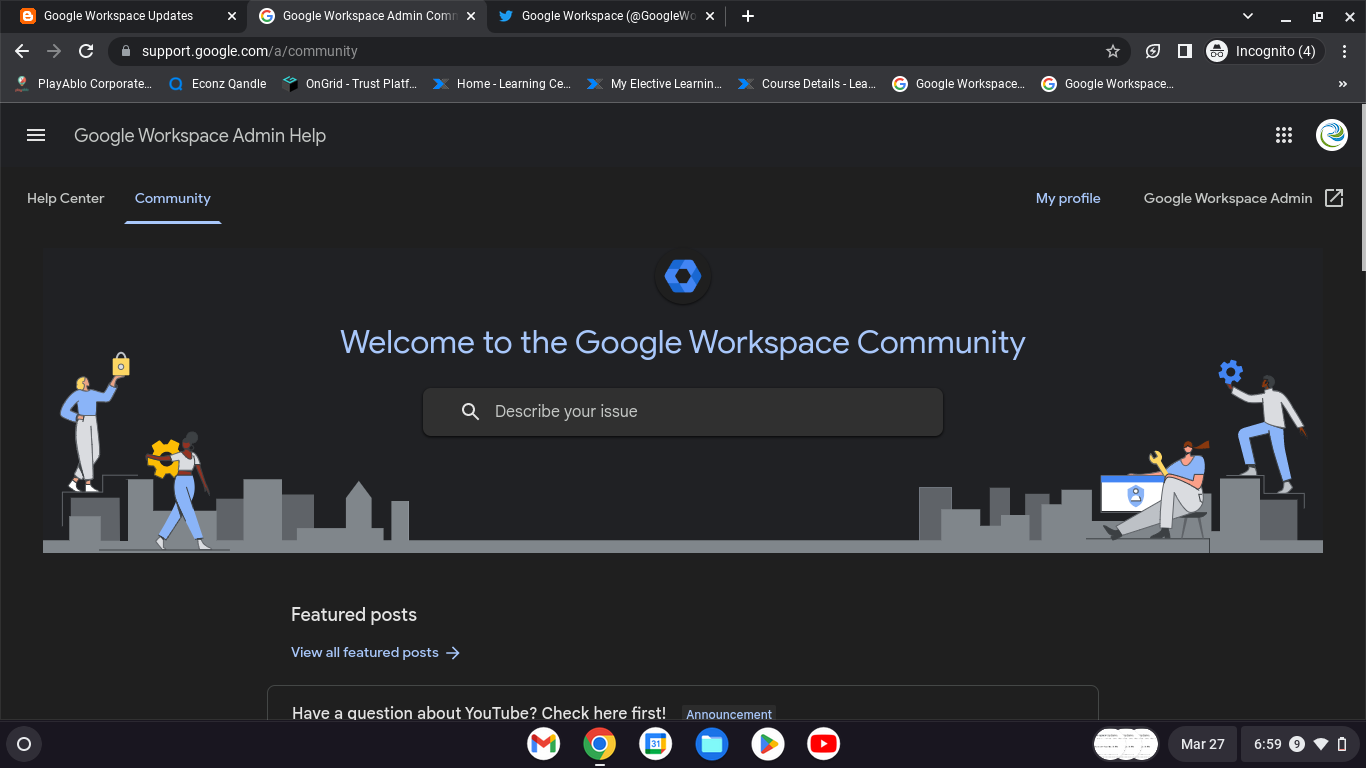Click the Welcome to the Google Workspace Community heading

pyautogui.click(x=683, y=342)
